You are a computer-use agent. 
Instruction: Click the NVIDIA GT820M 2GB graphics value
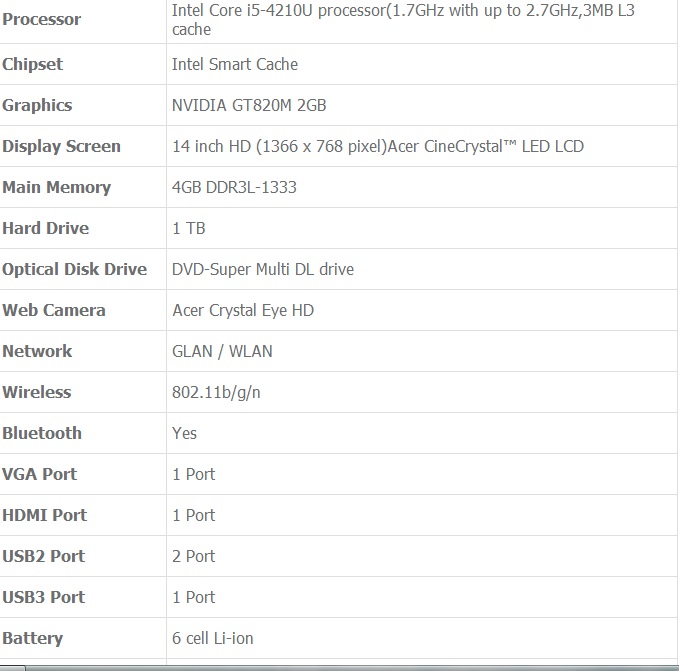click(x=249, y=105)
